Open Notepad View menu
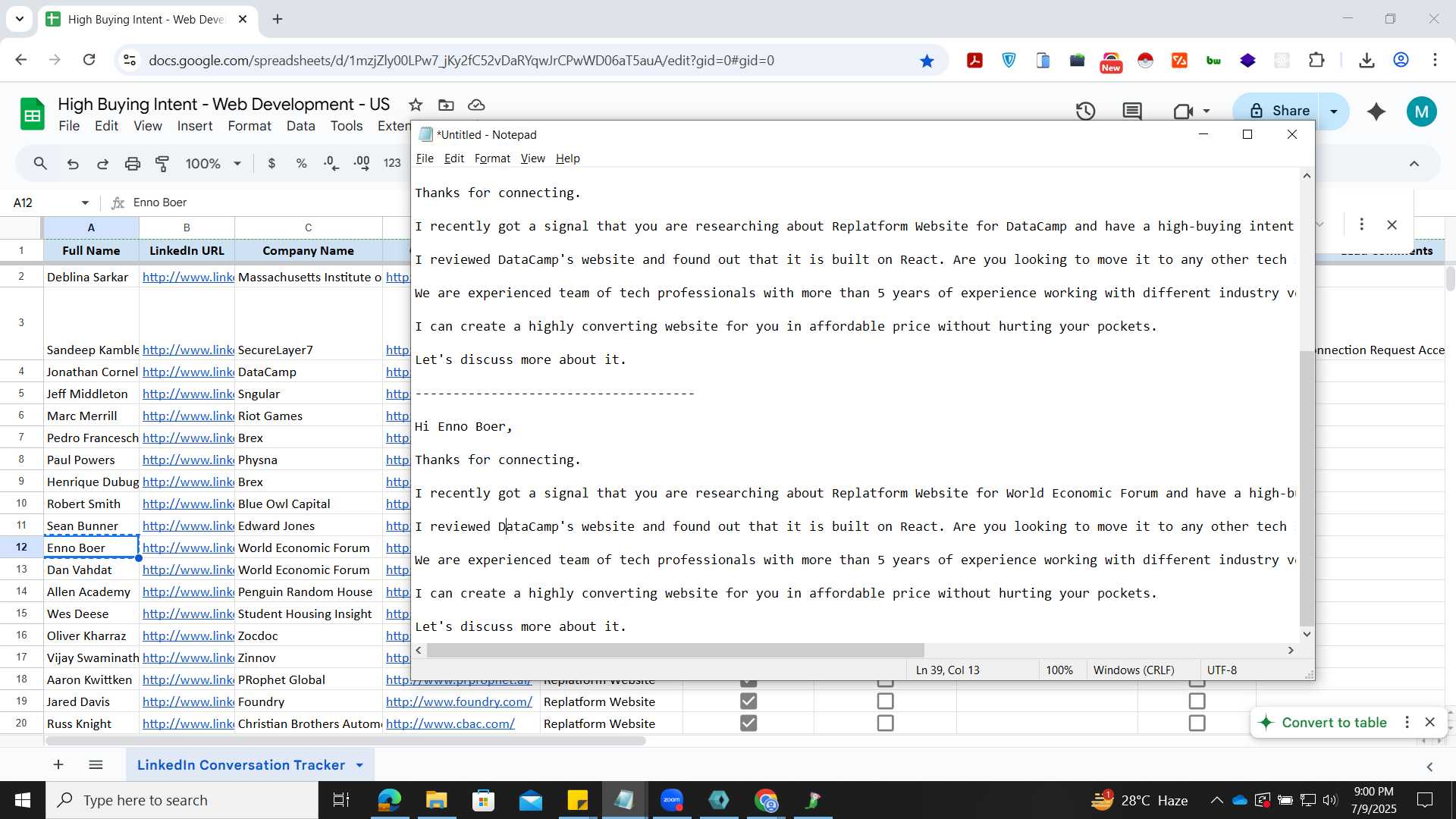The width and height of the screenshot is (1456, 819). pyautogui.click(x=532, y=158)
